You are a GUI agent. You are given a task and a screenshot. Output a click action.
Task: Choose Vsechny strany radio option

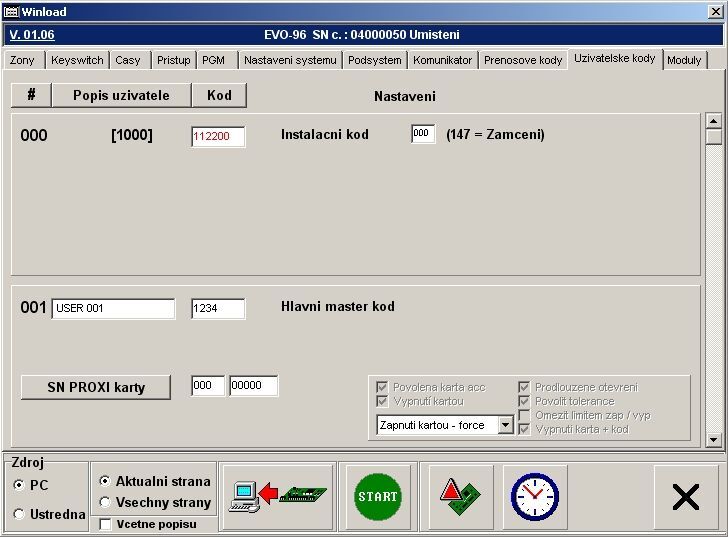[x=105, y=502]
